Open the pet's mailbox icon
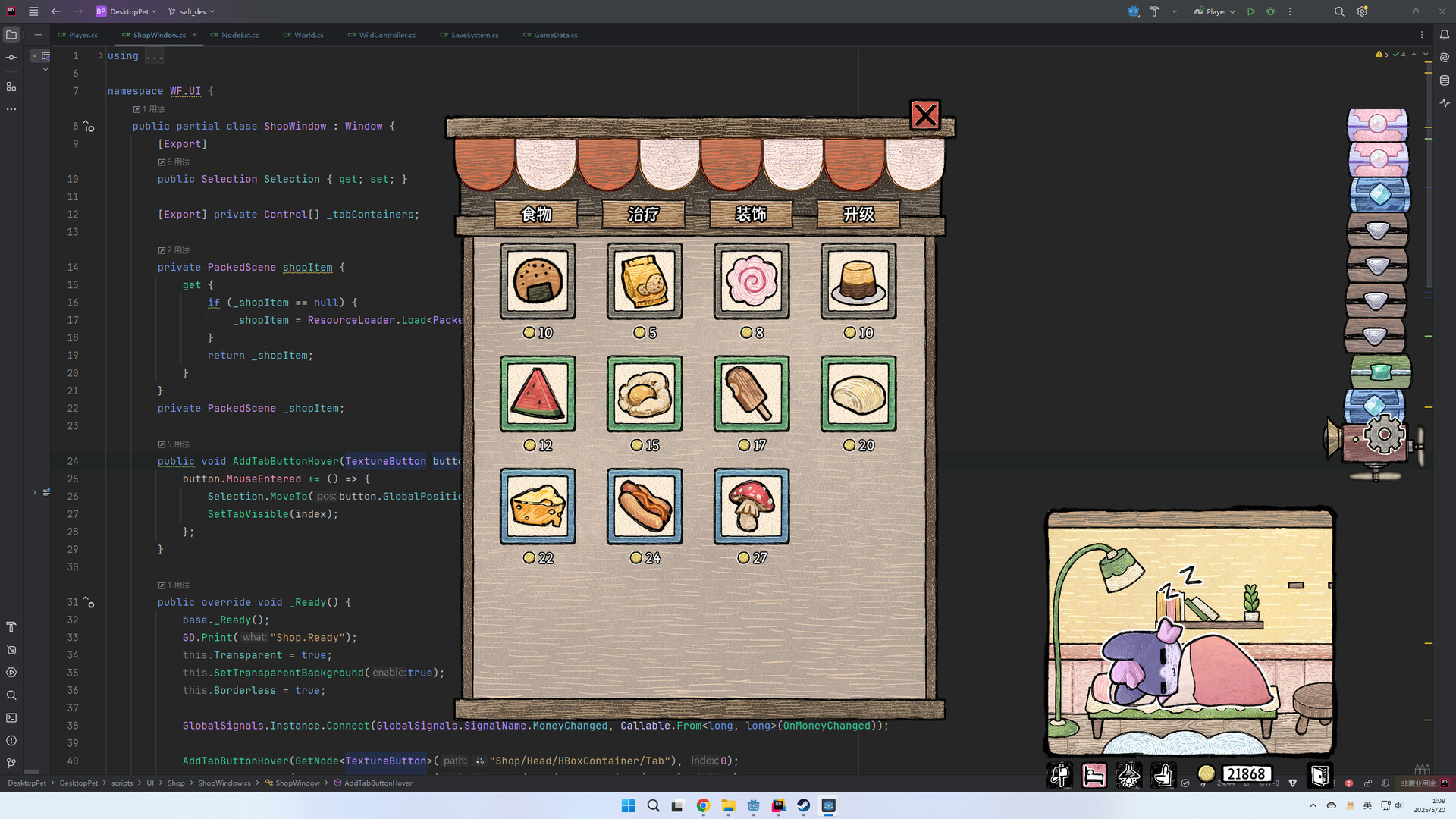 coord(1059,775)
